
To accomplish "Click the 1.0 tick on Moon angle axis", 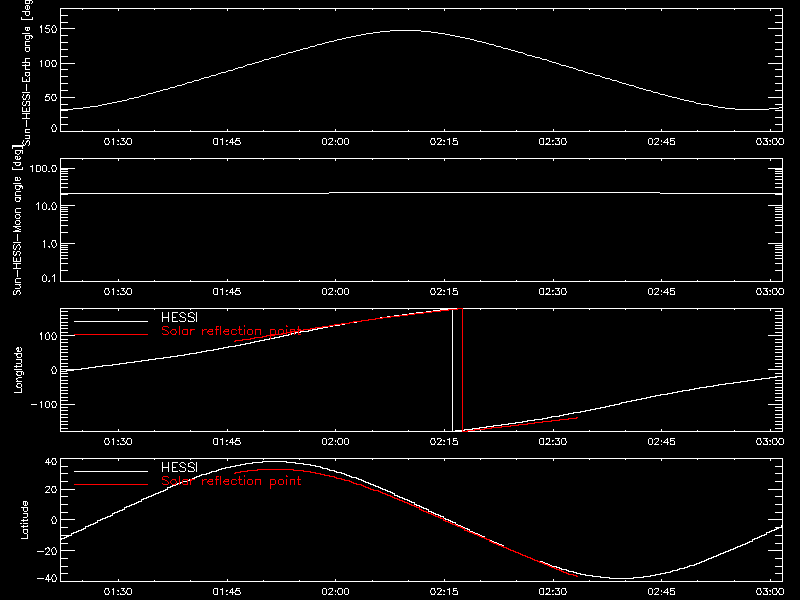I will tap(49, 244).
